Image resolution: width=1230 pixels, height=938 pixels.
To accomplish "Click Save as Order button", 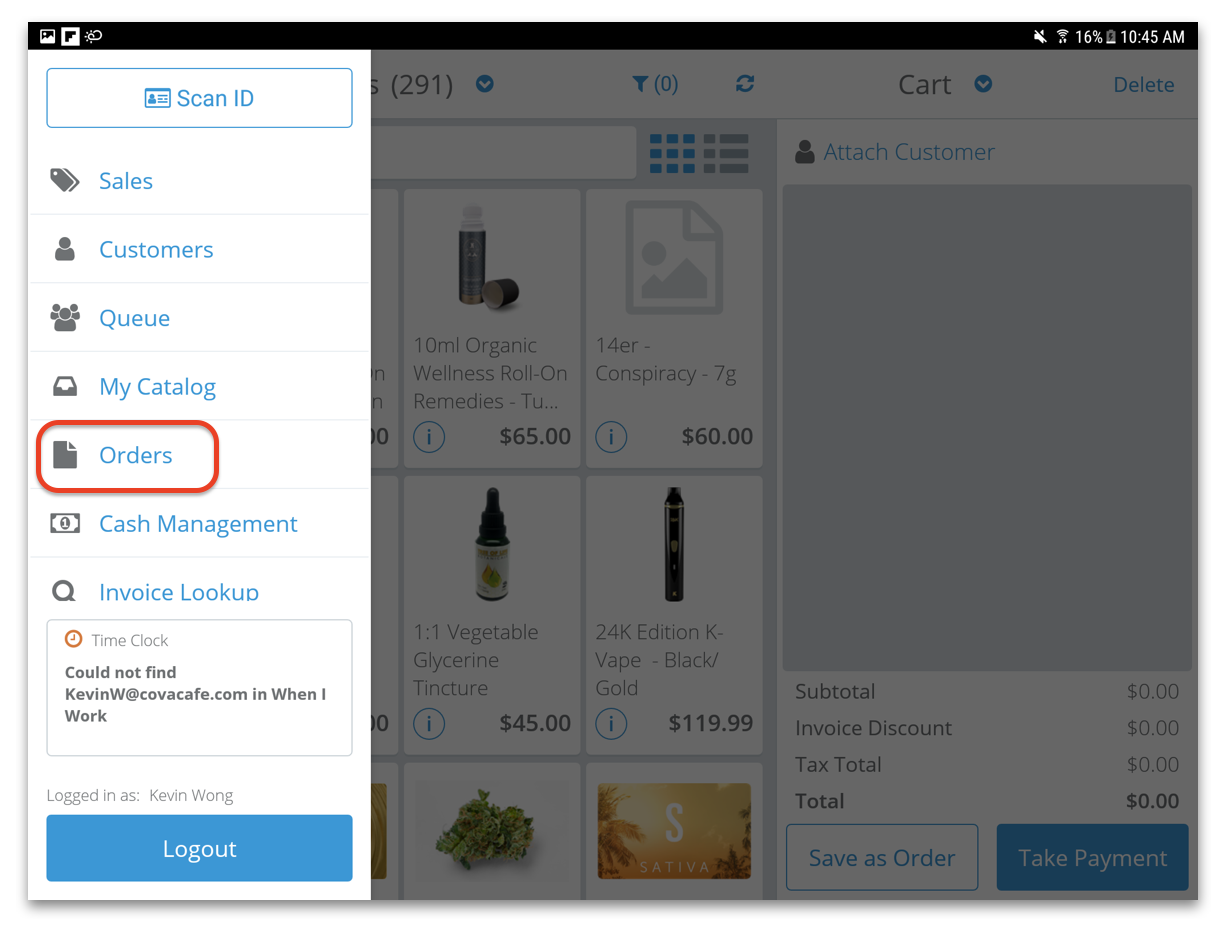I will click(x=881, y=858).
